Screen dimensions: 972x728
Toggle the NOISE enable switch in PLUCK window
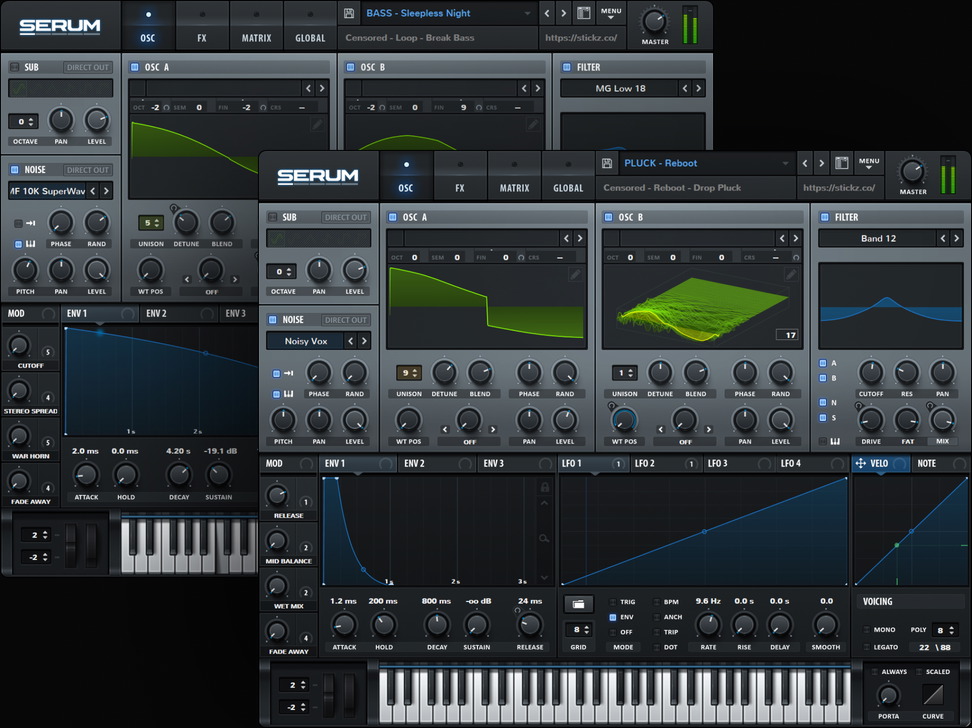click(272, 320)
